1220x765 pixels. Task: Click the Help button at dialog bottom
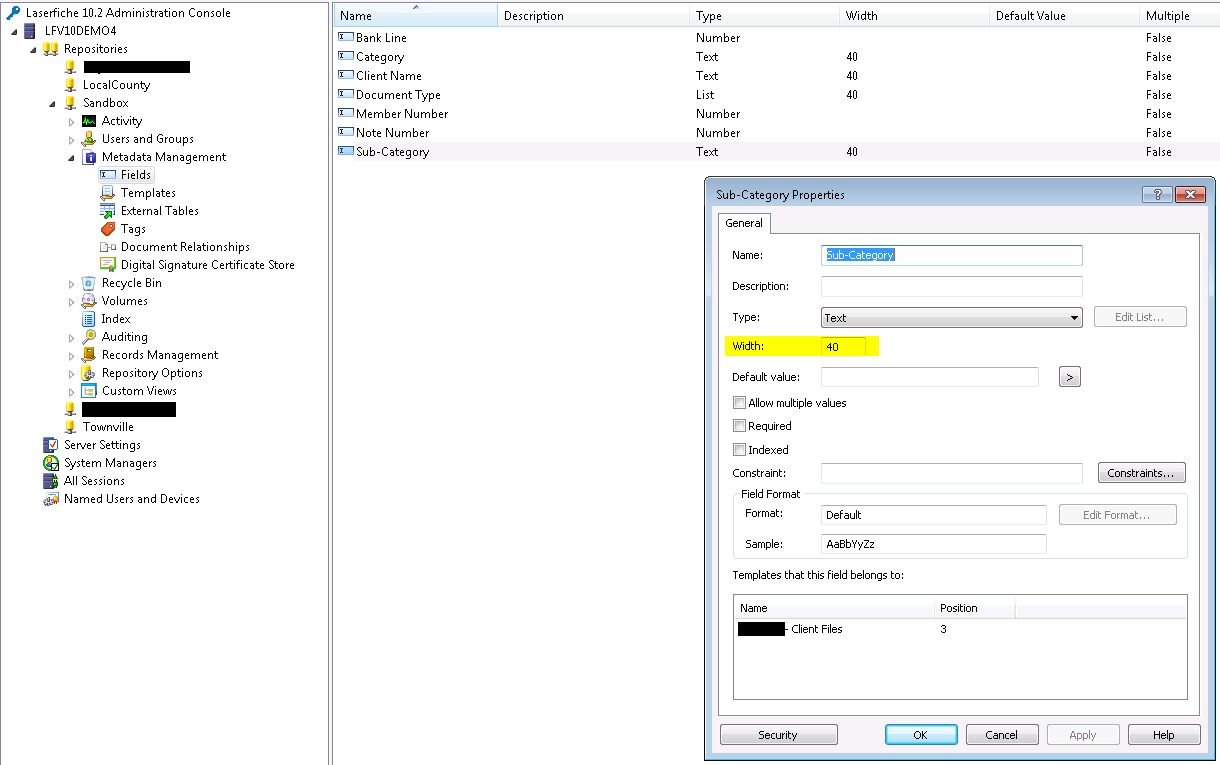click(1164, 735)
